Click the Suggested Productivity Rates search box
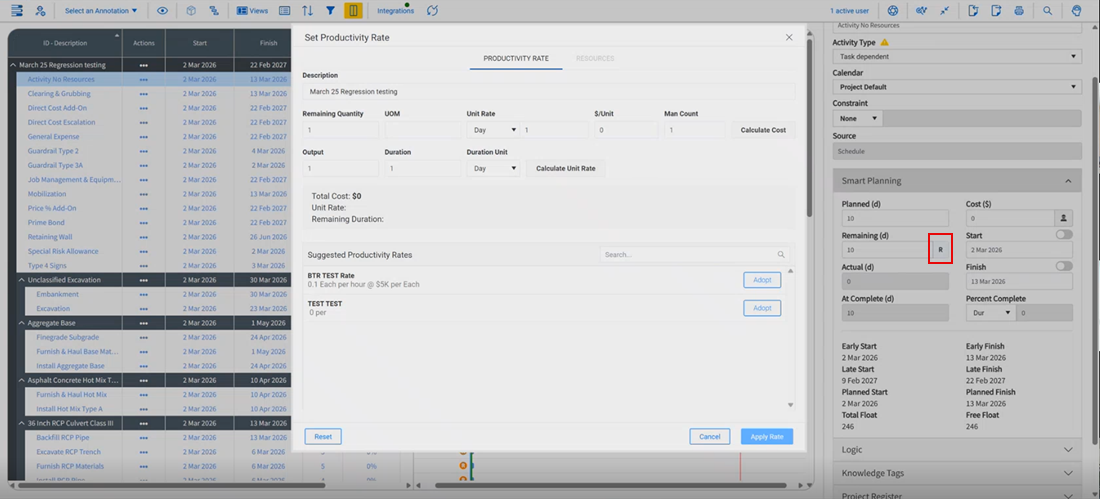Screen dimensions: 1100x499 [x=695, y=255]
